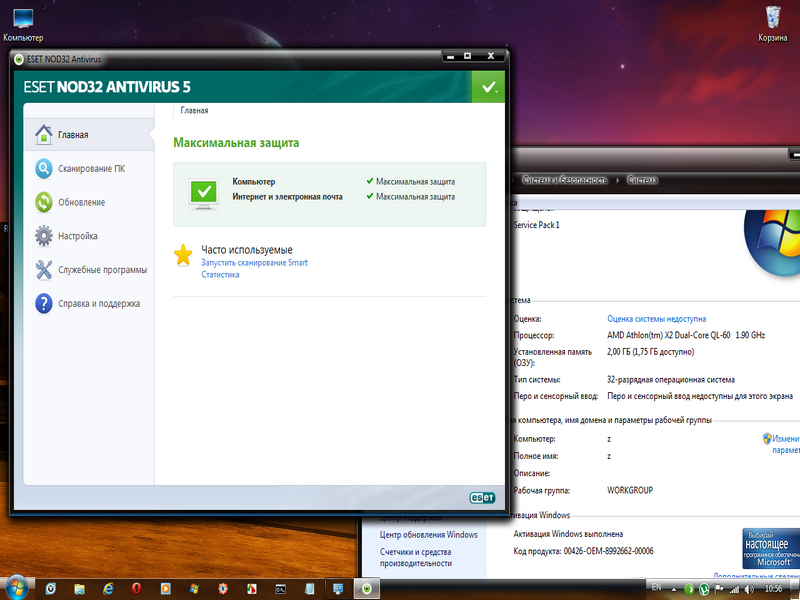Maximize the ESET NOD32 window

467,56
